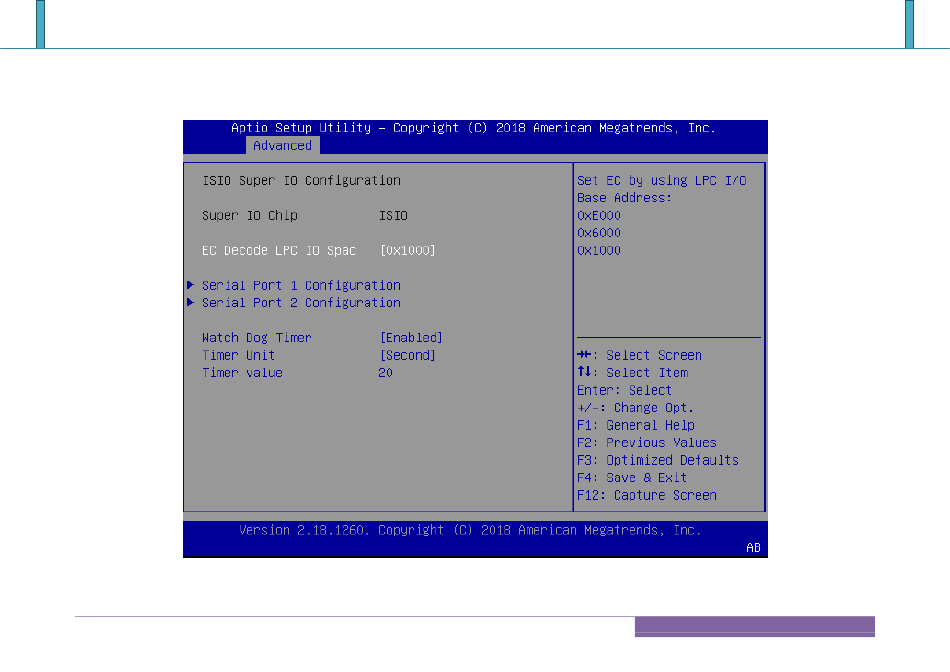Viewport: 950px width, 672px height.
Task: Change the Timer Unit [Second] option
Action: pyautogui.click(x=407, y=355)
